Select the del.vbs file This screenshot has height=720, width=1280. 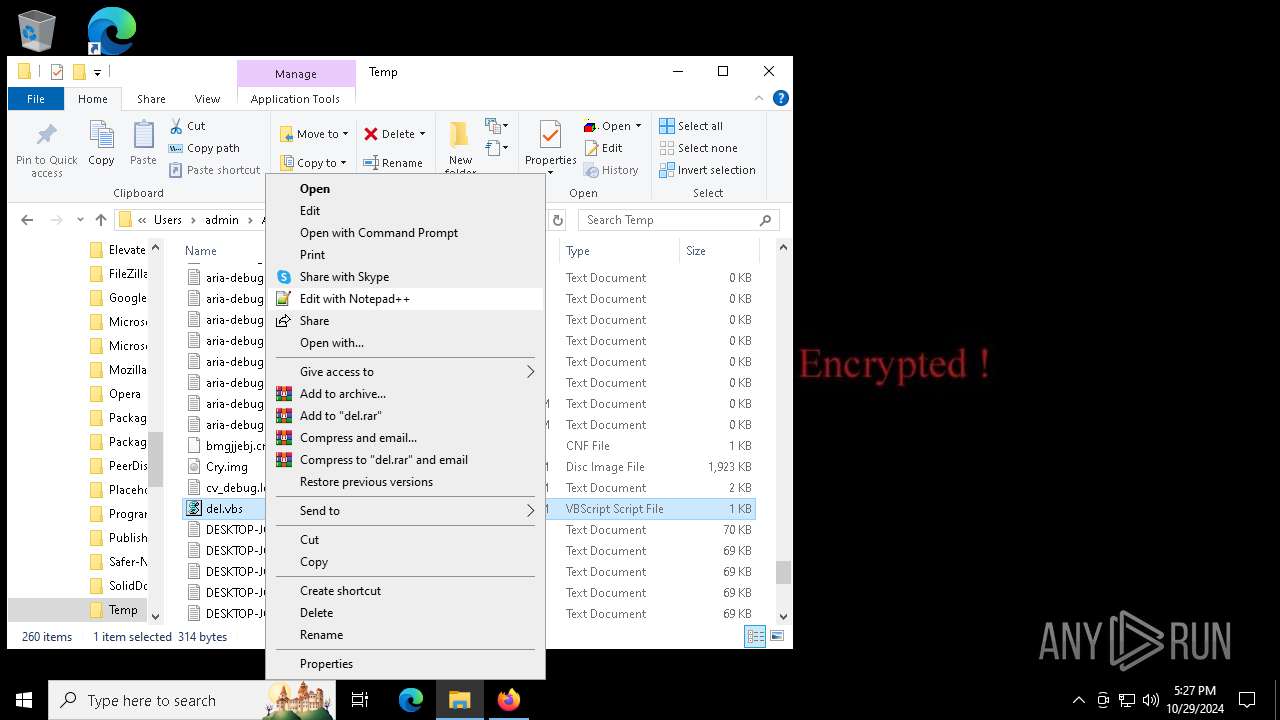[224, 509]
